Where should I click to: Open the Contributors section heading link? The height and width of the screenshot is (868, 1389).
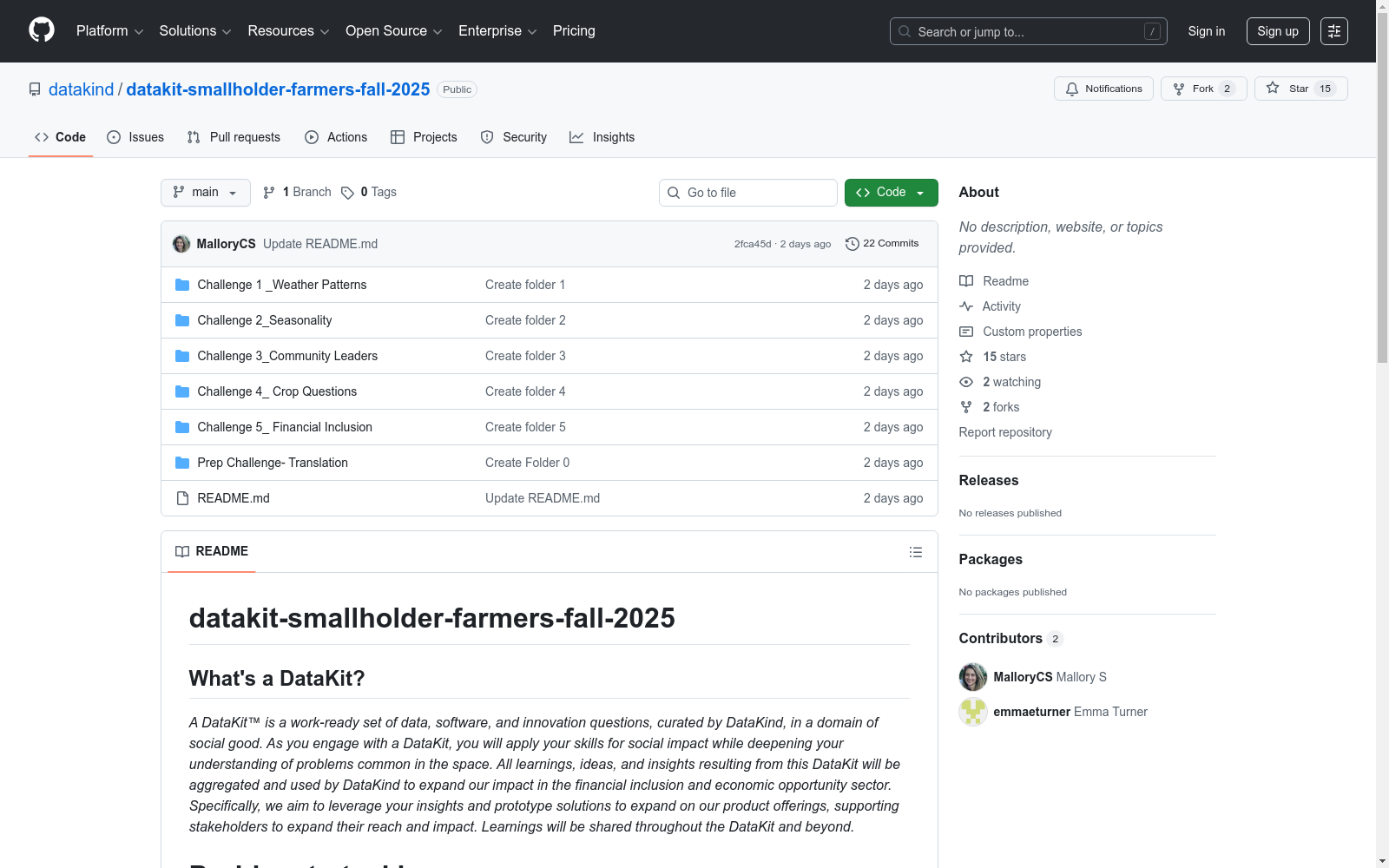coord(1010,639)
